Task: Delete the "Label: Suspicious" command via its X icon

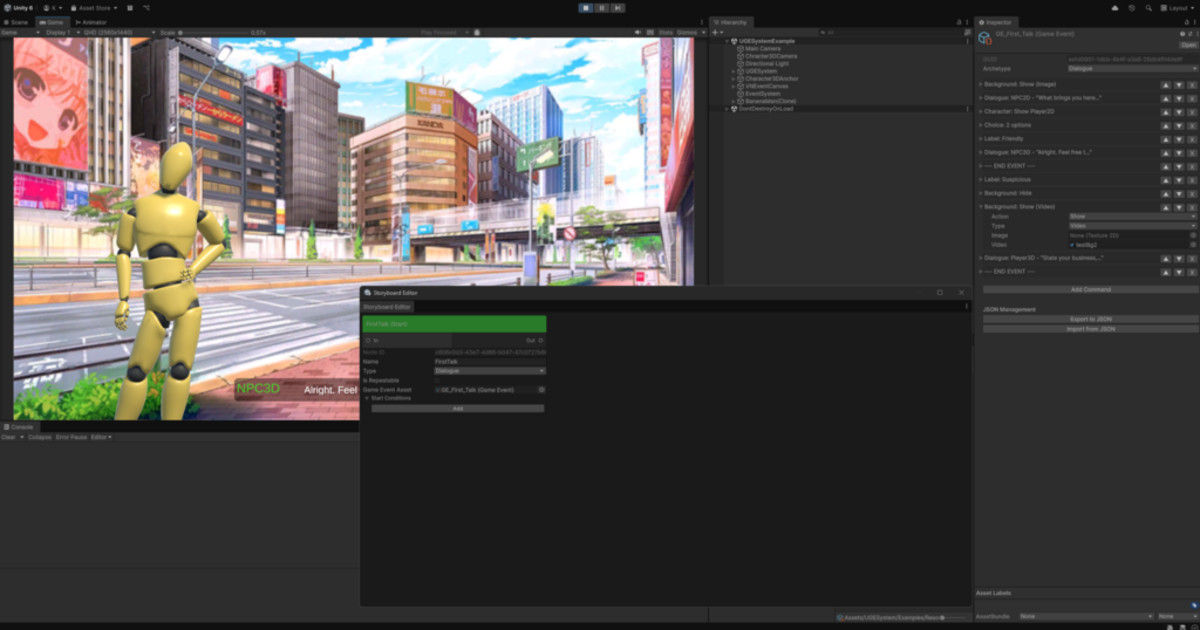Action: (1193, 179)
